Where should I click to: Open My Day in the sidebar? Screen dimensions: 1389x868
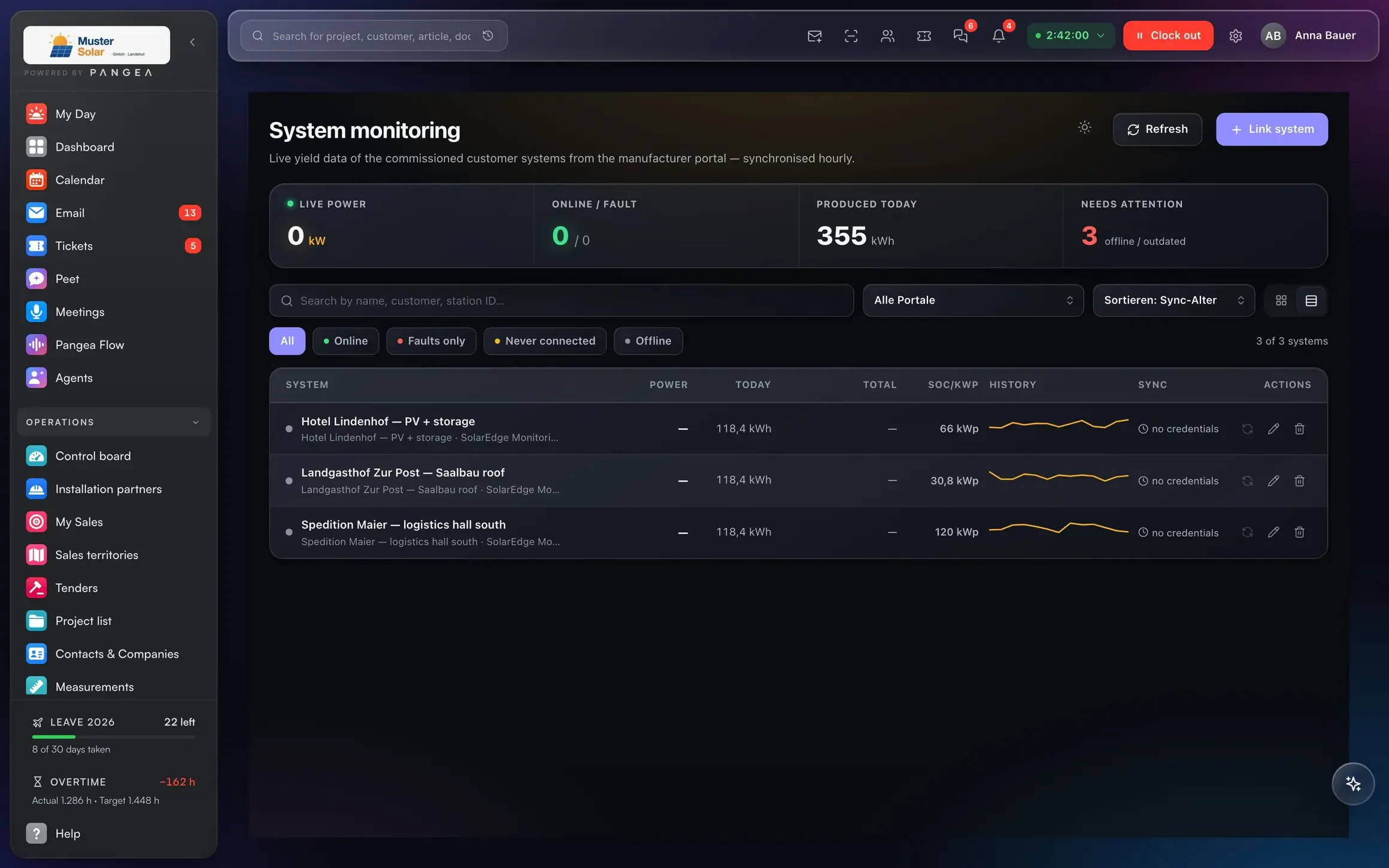pyautogui.click(x=113, y=114)
